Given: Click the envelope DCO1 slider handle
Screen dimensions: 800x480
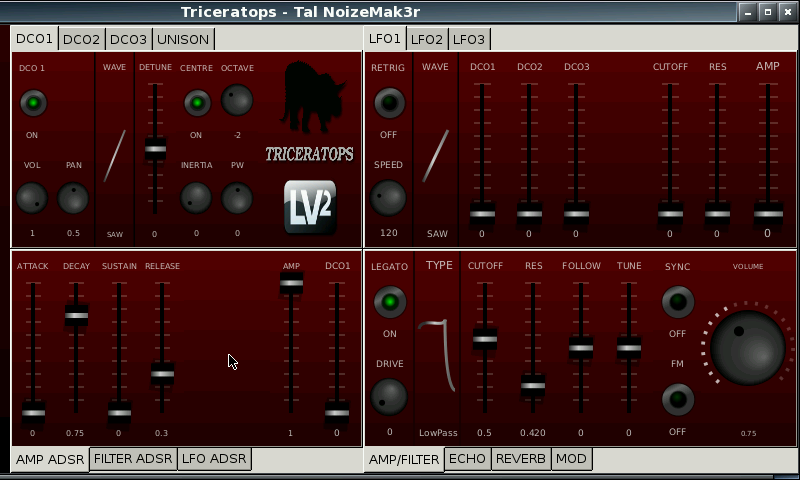Looking at the screenshot, I should pyautogui.click(x=337, y=413).
